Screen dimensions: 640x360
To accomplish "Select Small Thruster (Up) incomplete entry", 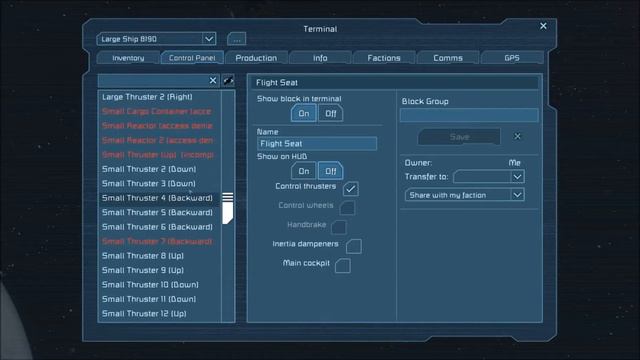I will coord(160,155).
